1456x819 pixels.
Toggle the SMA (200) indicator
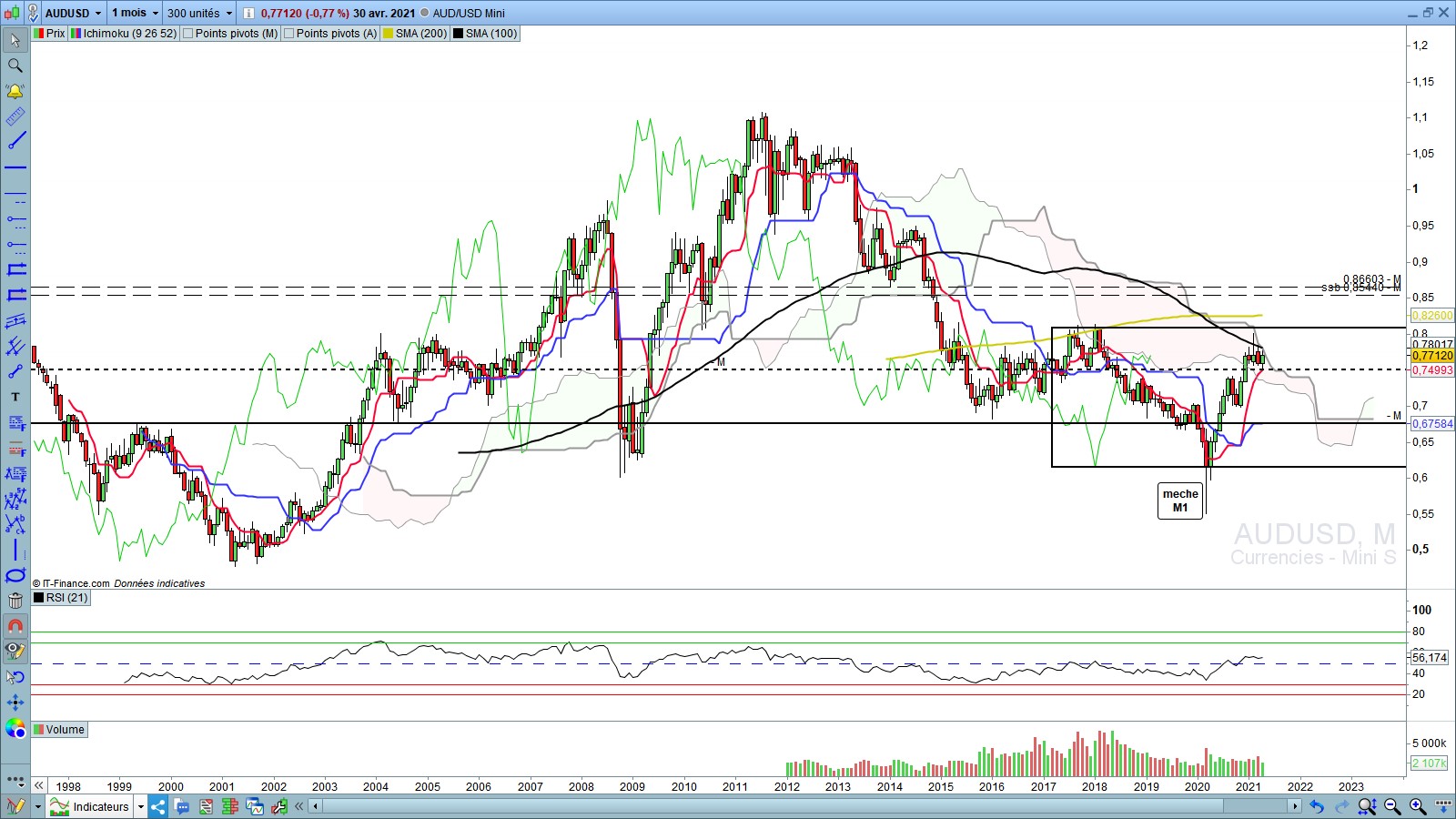(x=415, y=34)
